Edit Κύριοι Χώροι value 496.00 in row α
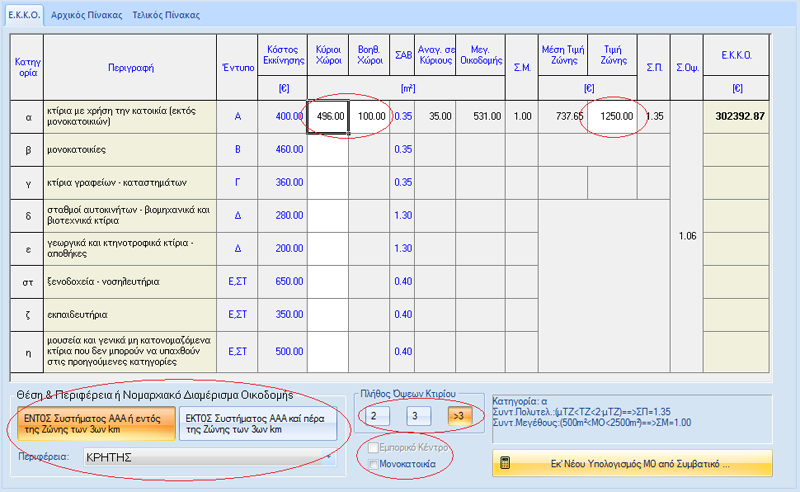The width and height of the screenshot is (800, 492). coord(328,116)
